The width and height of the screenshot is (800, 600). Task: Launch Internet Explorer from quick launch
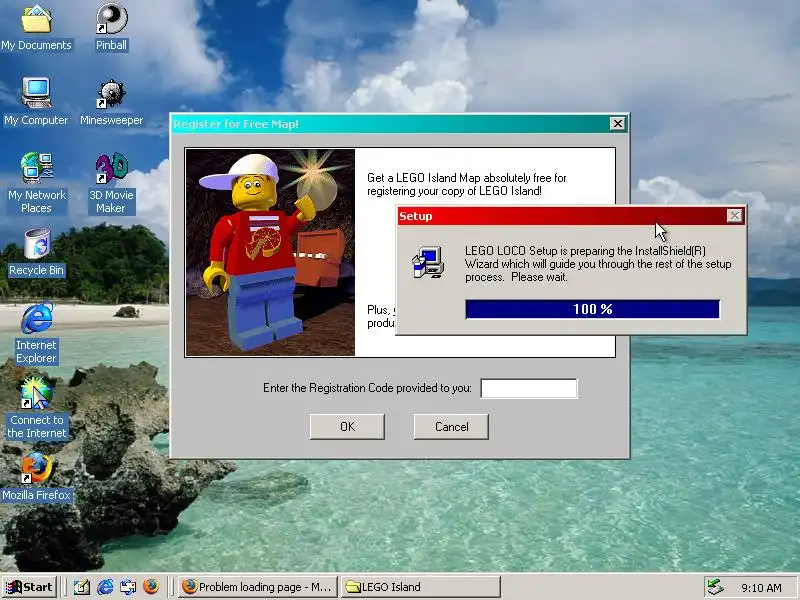pyautogui.click(x=105, y=587)
